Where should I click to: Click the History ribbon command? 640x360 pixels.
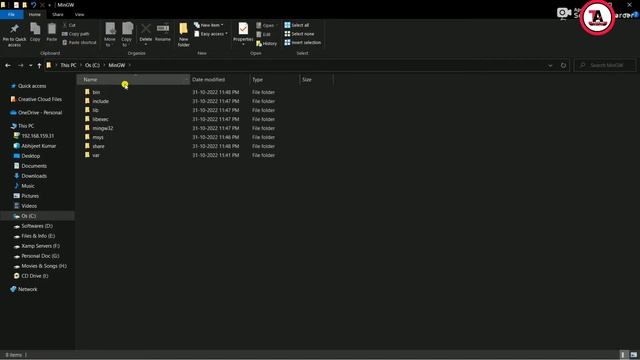click(267, 43)
